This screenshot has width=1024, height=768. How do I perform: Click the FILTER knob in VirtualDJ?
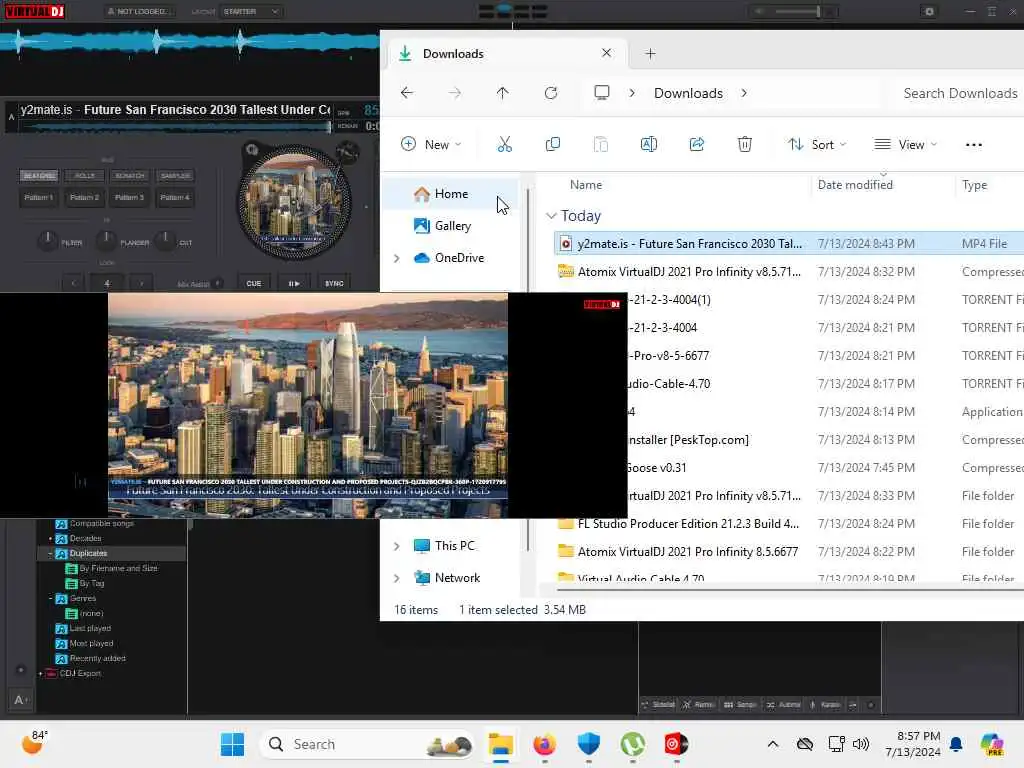tap(47, 240)
